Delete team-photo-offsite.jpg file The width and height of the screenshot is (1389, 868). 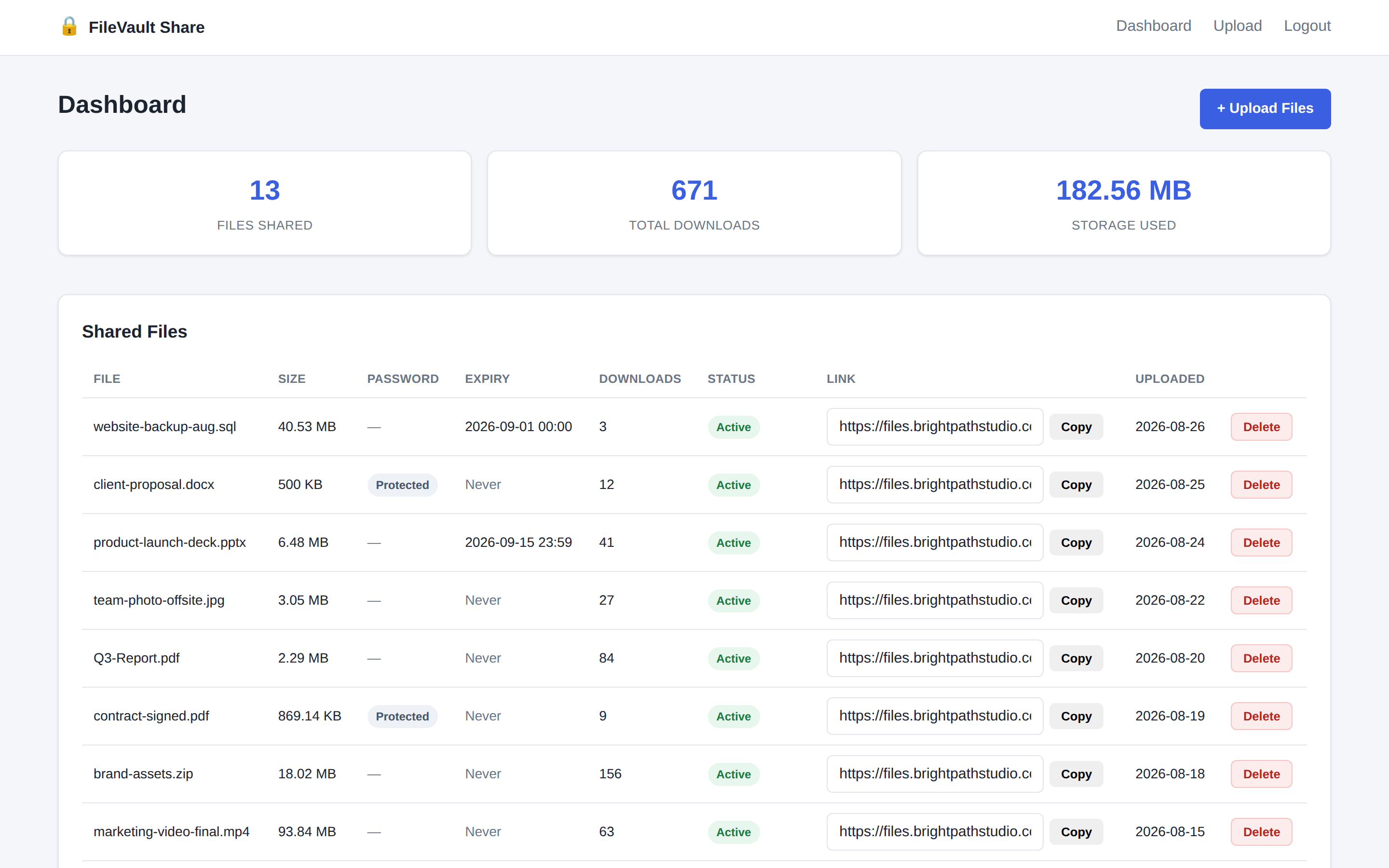[1262, 600]
